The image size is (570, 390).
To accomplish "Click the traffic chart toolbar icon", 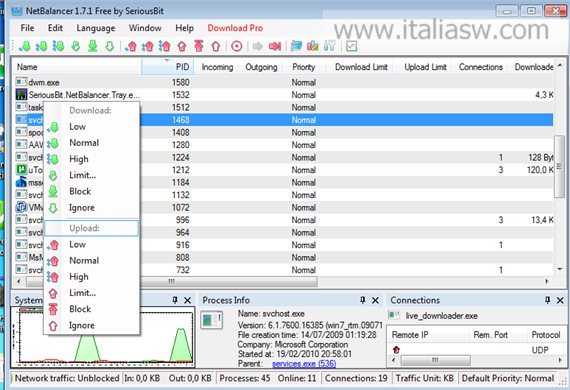I will (x=352, y=46).
